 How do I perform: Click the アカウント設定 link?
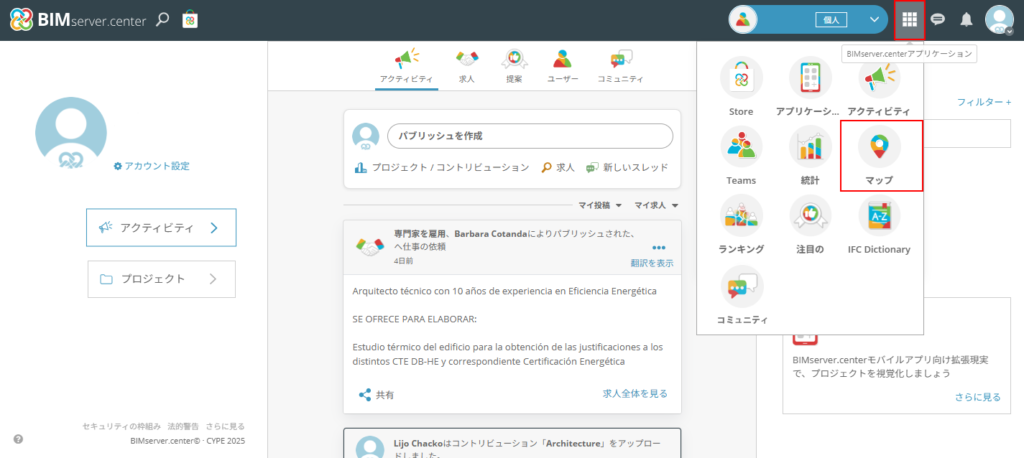tap(151, 166)
